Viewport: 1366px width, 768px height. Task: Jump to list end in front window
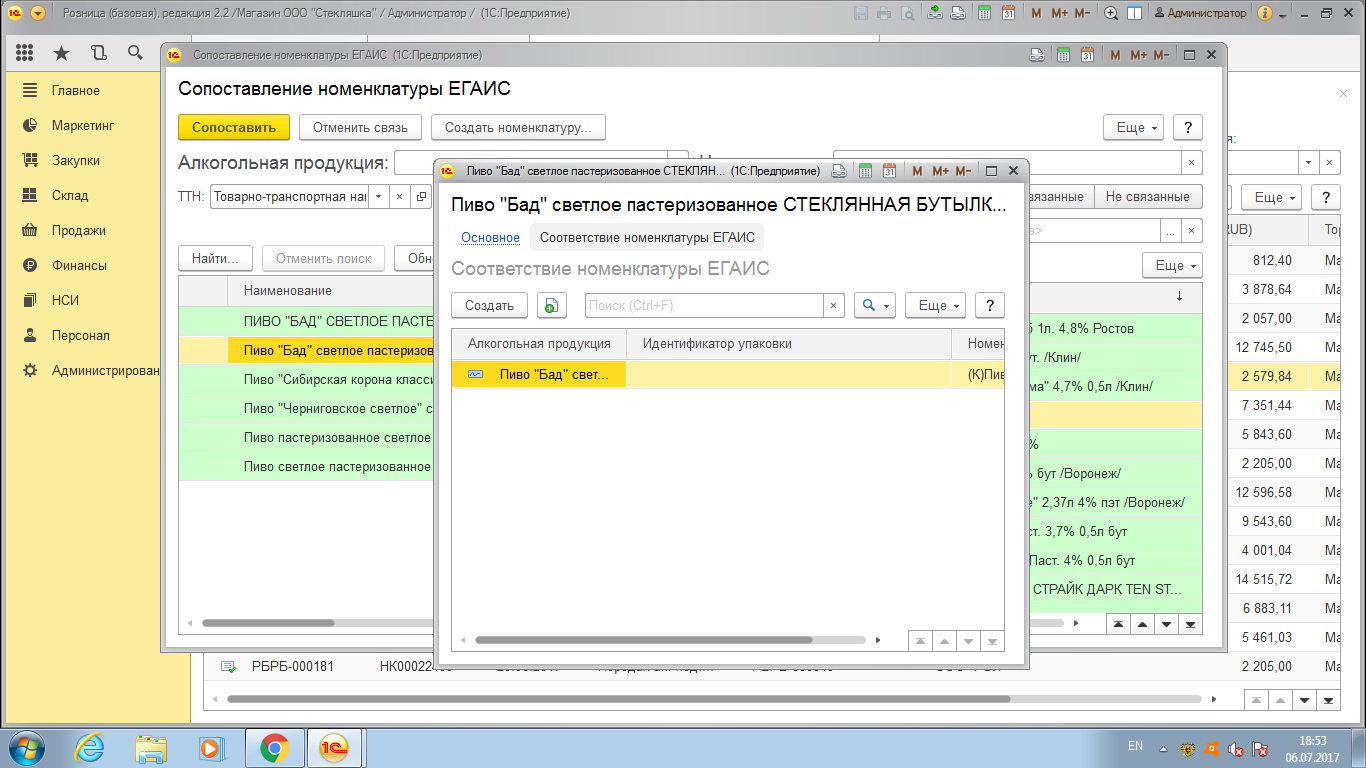(x=993, y=641)
